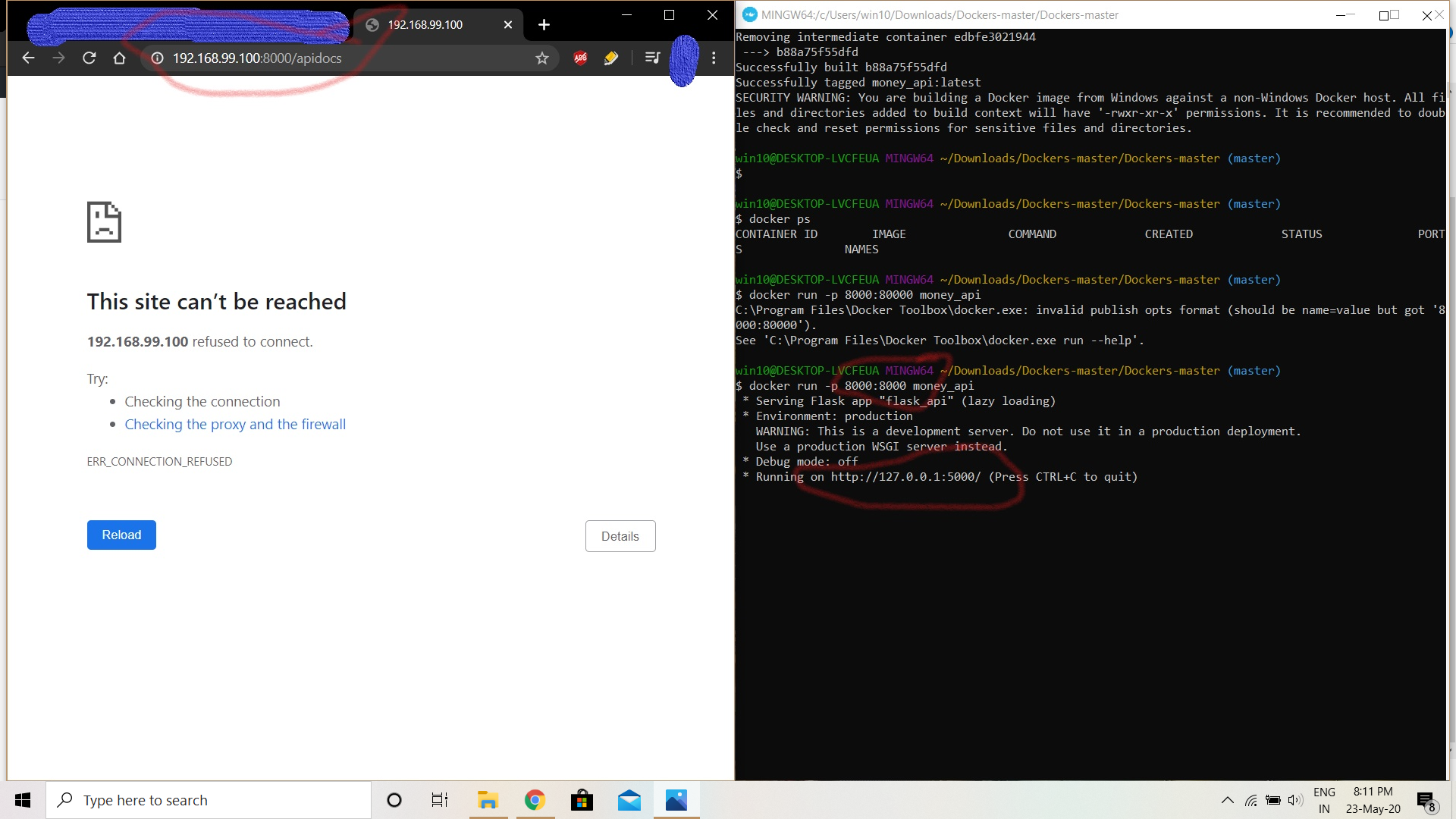The image size is (1456, 819).
Task: Open Chrome media controls
Action: click(652, 58)
